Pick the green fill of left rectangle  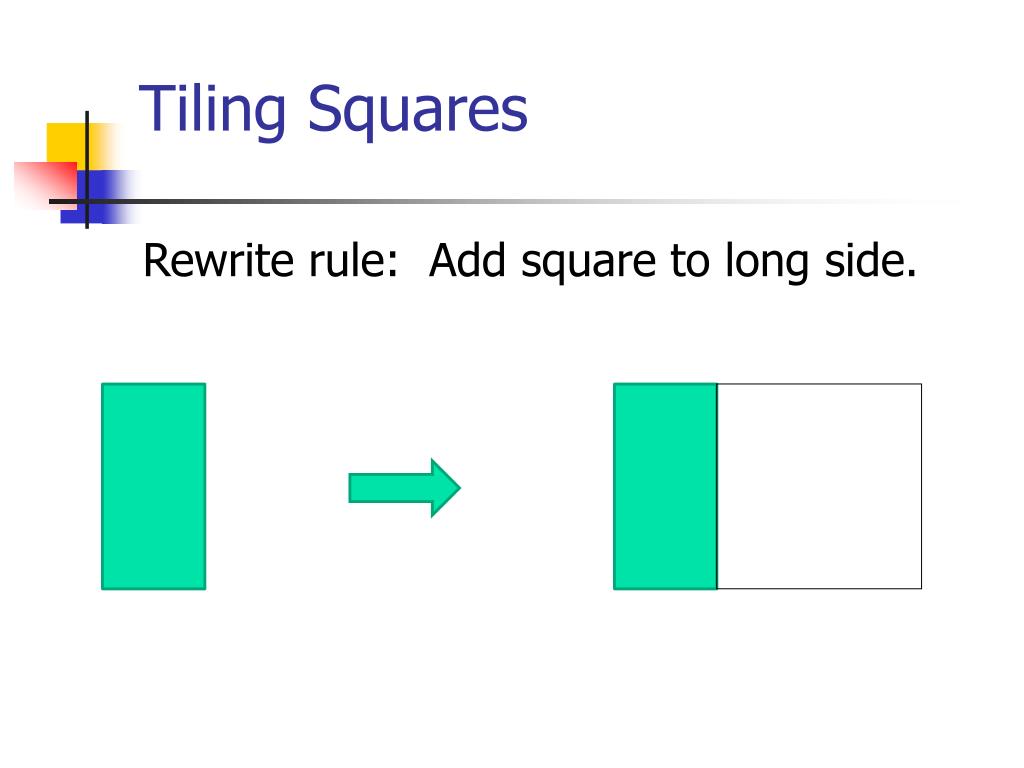(x=153, y=487)
